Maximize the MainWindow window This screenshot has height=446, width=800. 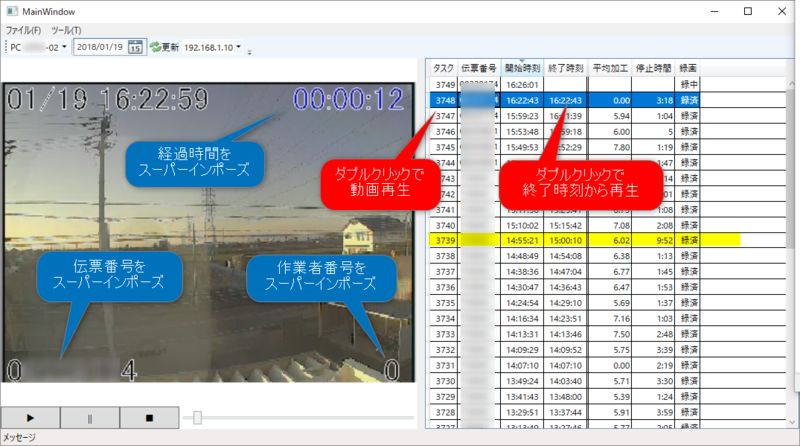748,11
